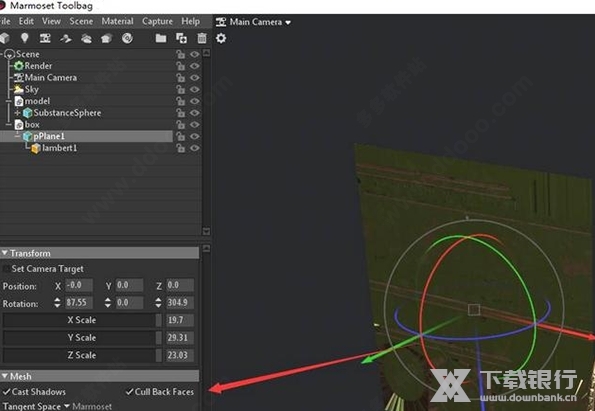
Task: Toggle lock on Main Camera row
Action: (180, 78)
